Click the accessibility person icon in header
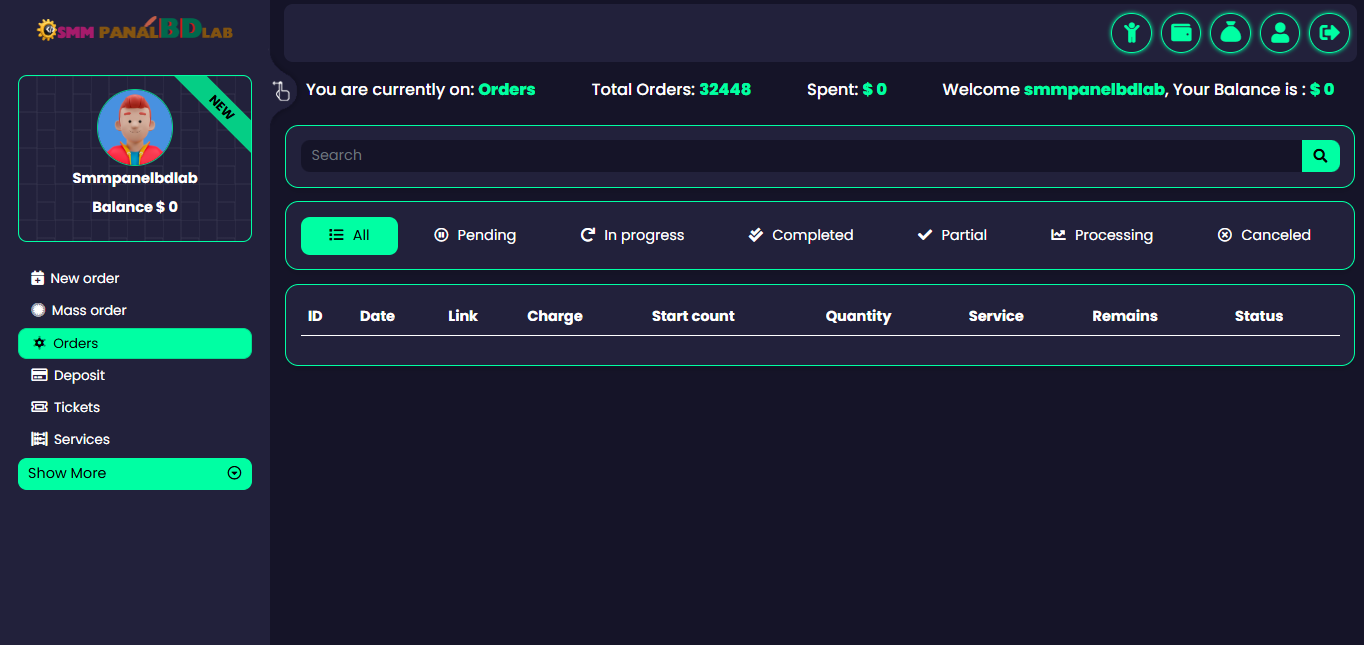The height and width of the screenshot is (645, 1364). tap(1131, 33)
